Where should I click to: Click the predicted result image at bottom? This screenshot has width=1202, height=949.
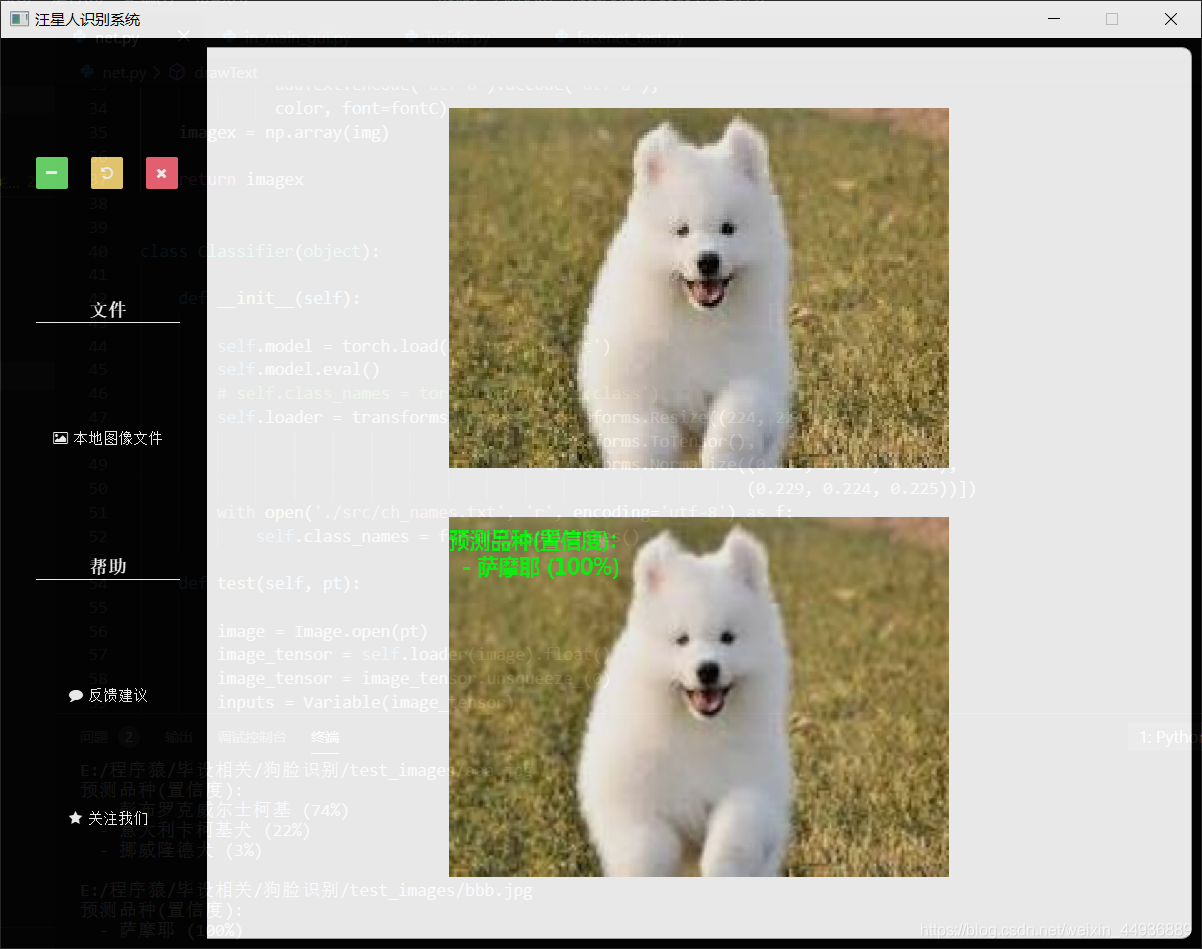pyautogui.click(x=699, y=697)
